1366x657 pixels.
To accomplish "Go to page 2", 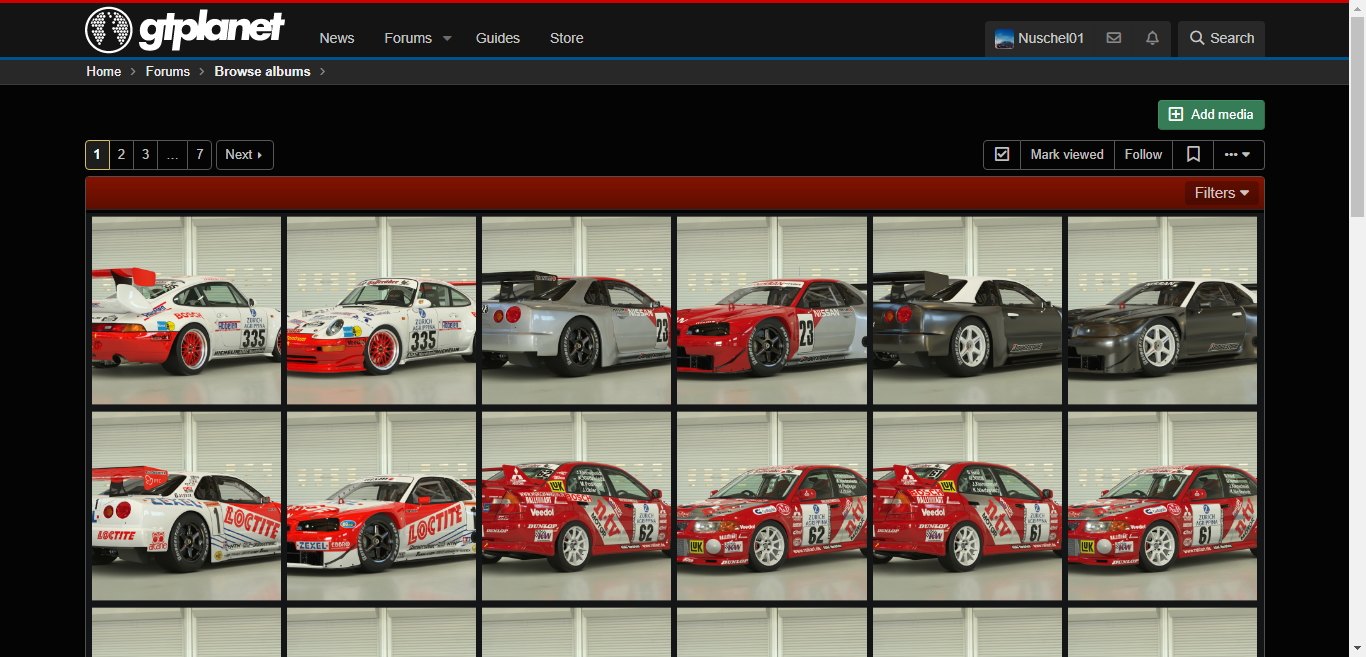I will click(x=121, y=155).
